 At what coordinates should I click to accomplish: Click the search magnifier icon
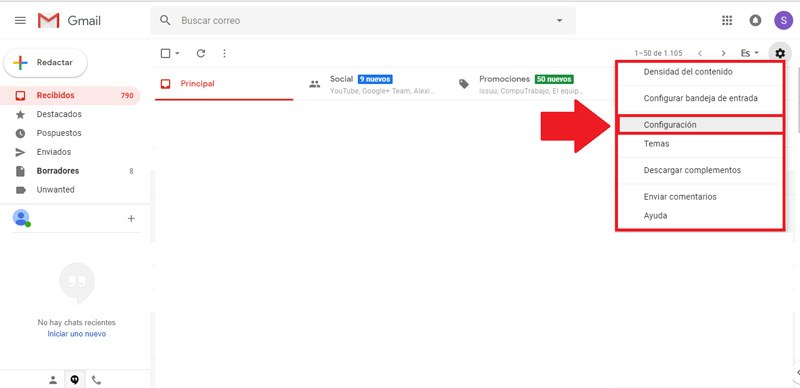point(165,20)
